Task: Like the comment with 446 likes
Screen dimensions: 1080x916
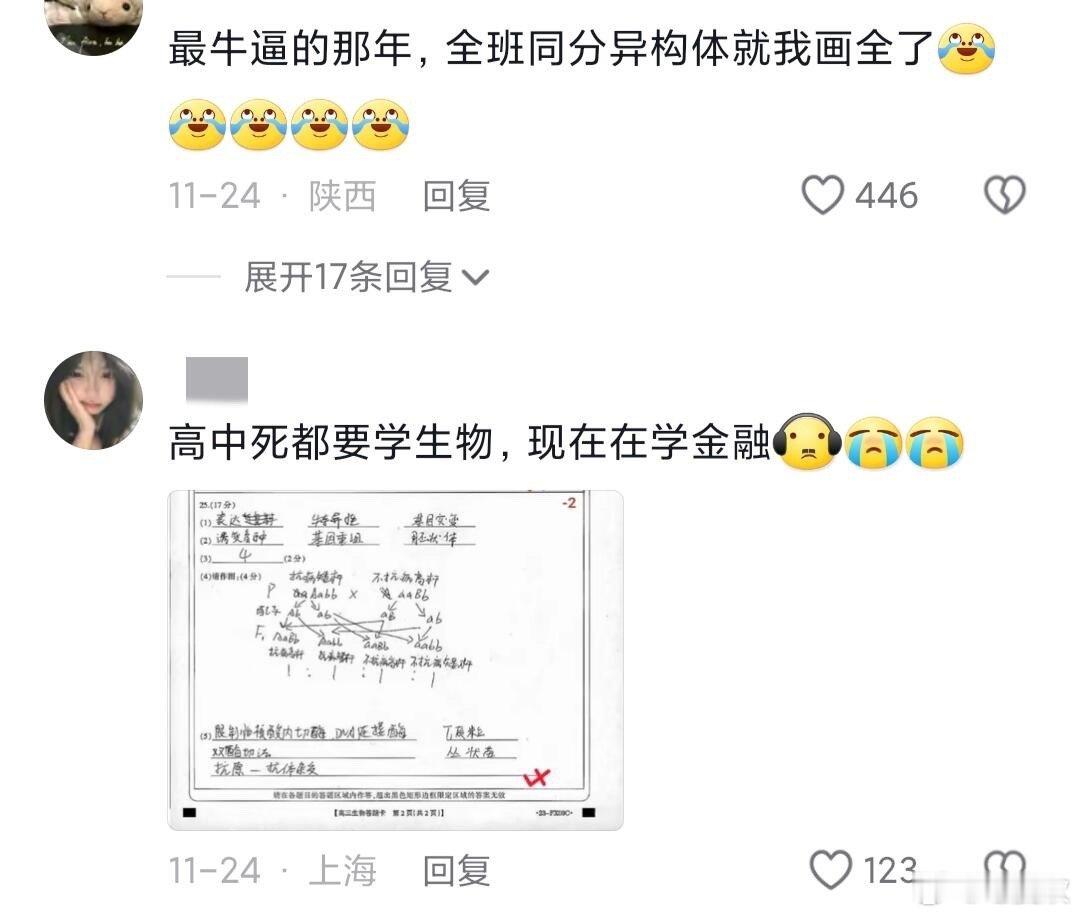Action: pos(822,195)
